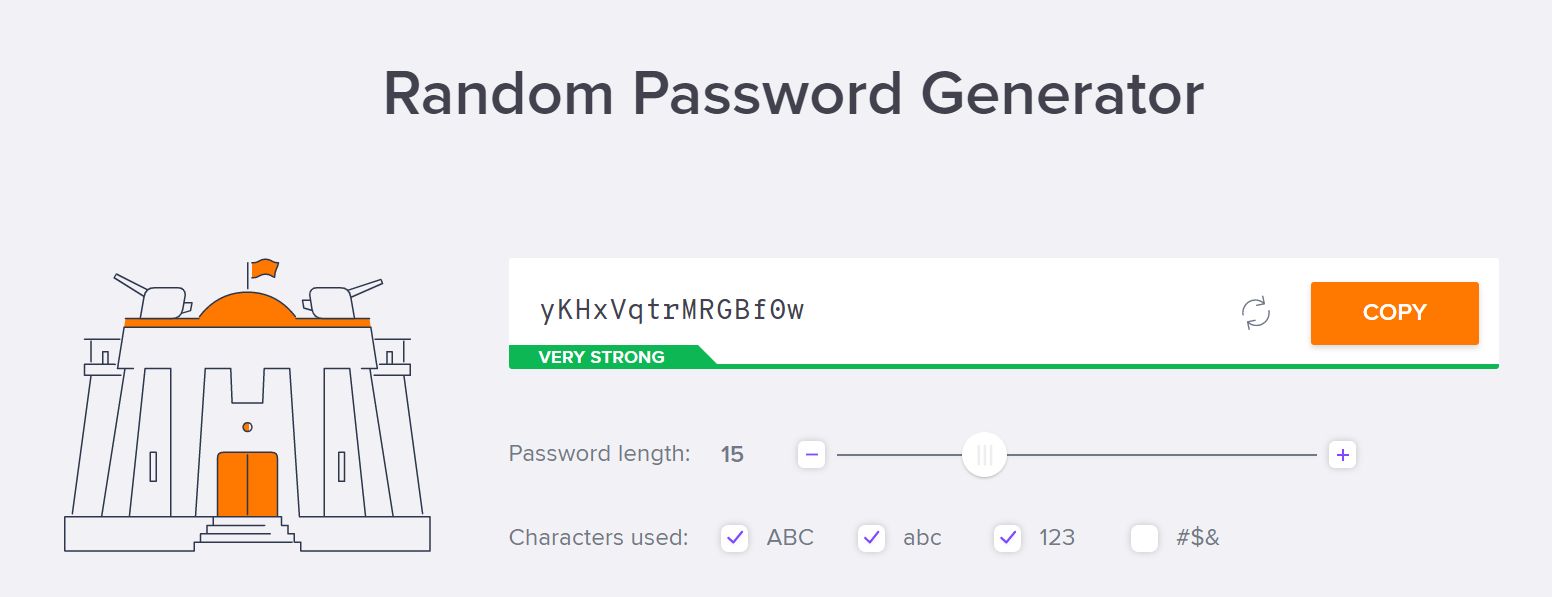
Task: Enable the #$& symbols checkbox
Action: tap(1145, 538)
